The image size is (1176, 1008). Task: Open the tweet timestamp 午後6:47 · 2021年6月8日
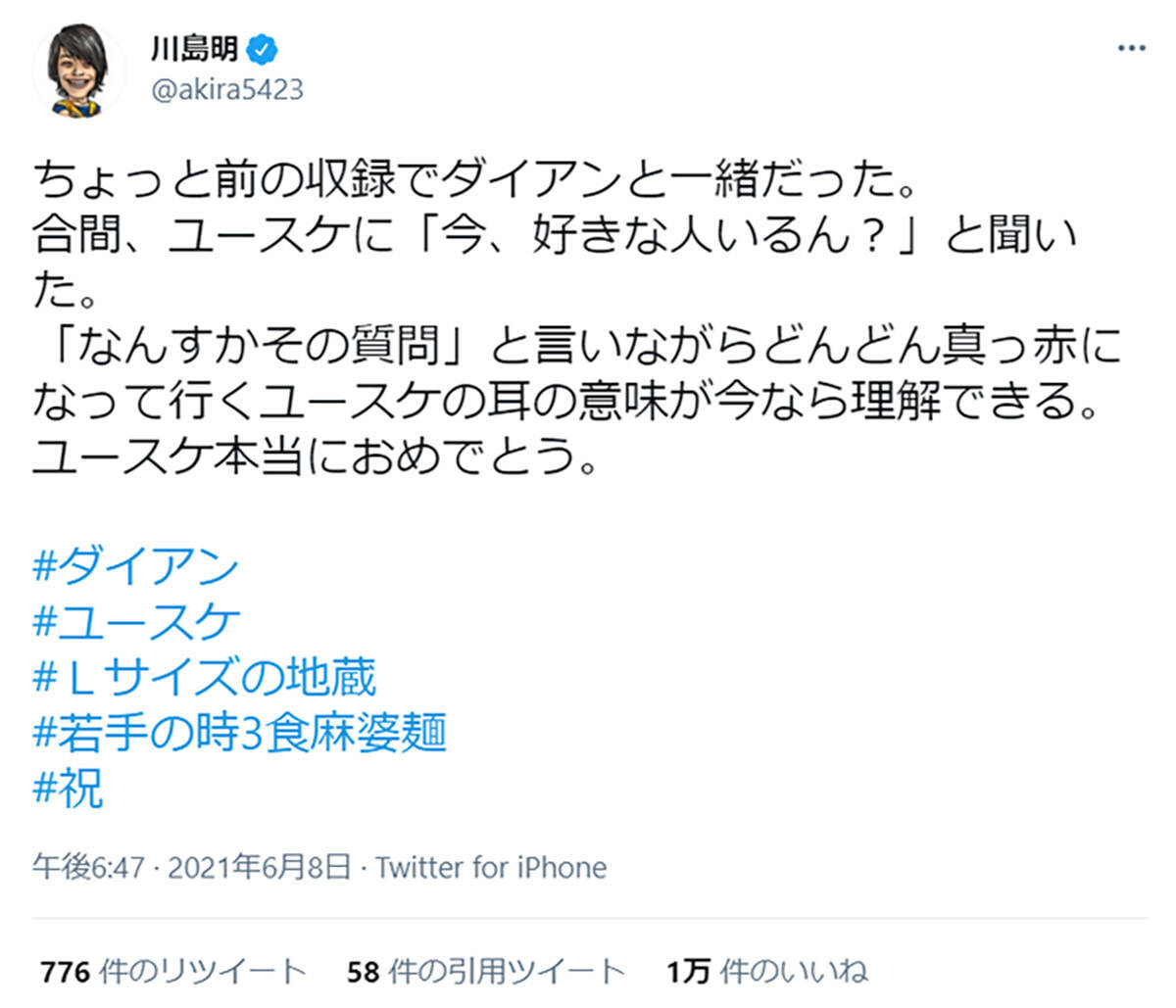[191, 867]
